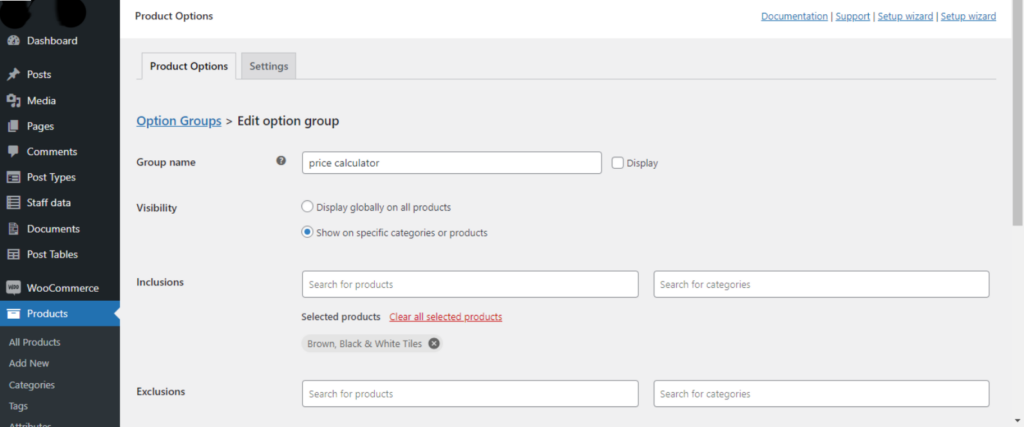The height and width of the screenshot is (427, 1024).
Task: Click the Post Tables grid icon
Action: (13, 254)
